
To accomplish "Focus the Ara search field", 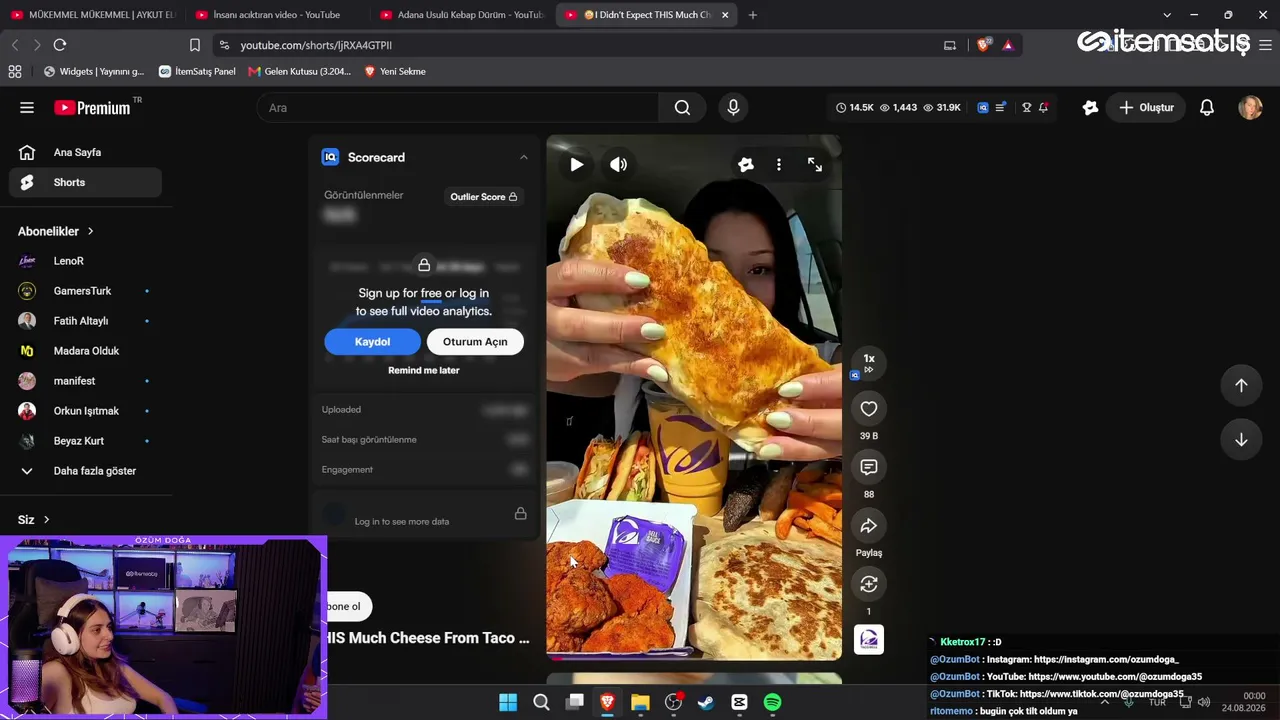I will tap(458, 108).
